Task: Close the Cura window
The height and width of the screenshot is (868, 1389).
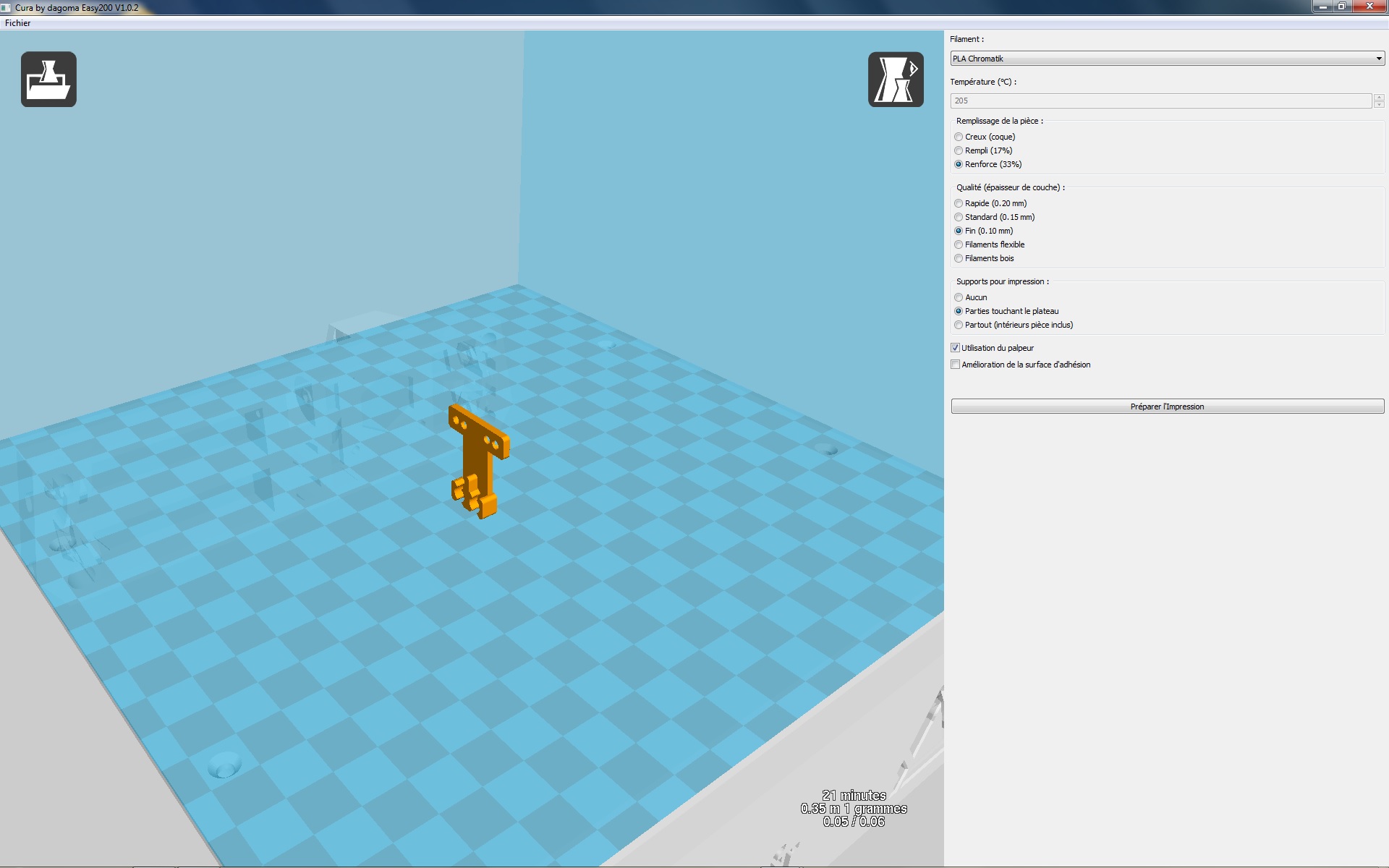Action: click(1369, 7)
